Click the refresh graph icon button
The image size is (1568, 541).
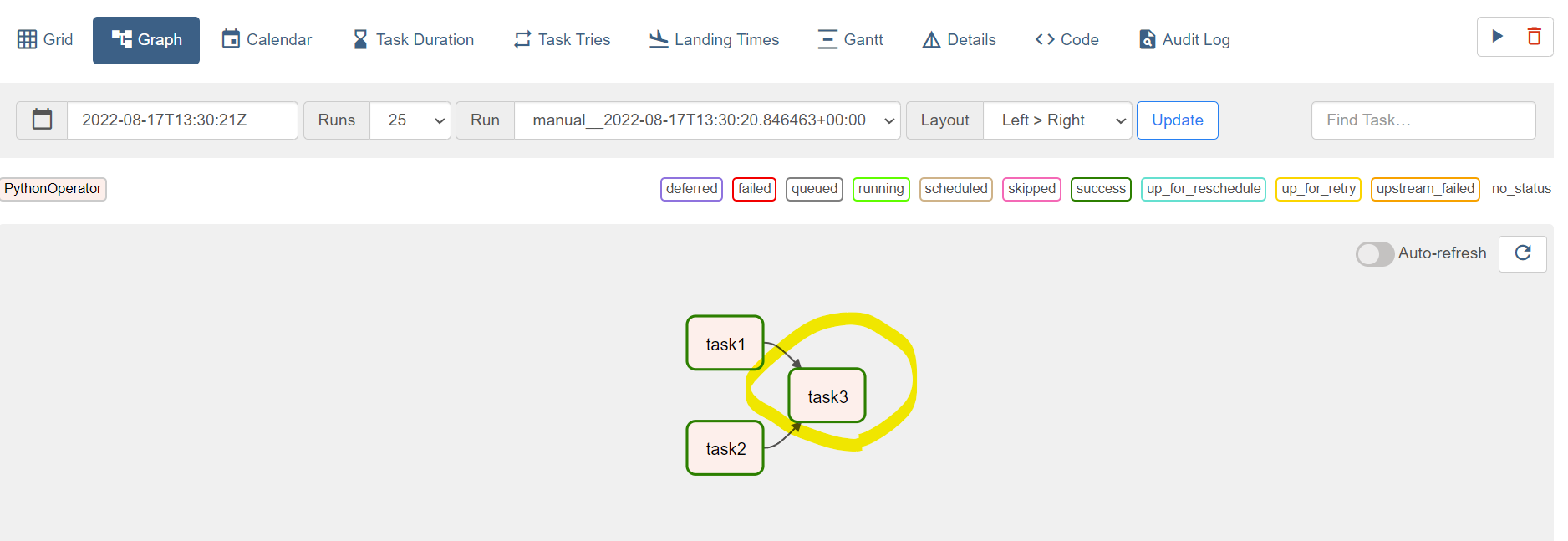pyautogui.click(x=1522, y=253)
